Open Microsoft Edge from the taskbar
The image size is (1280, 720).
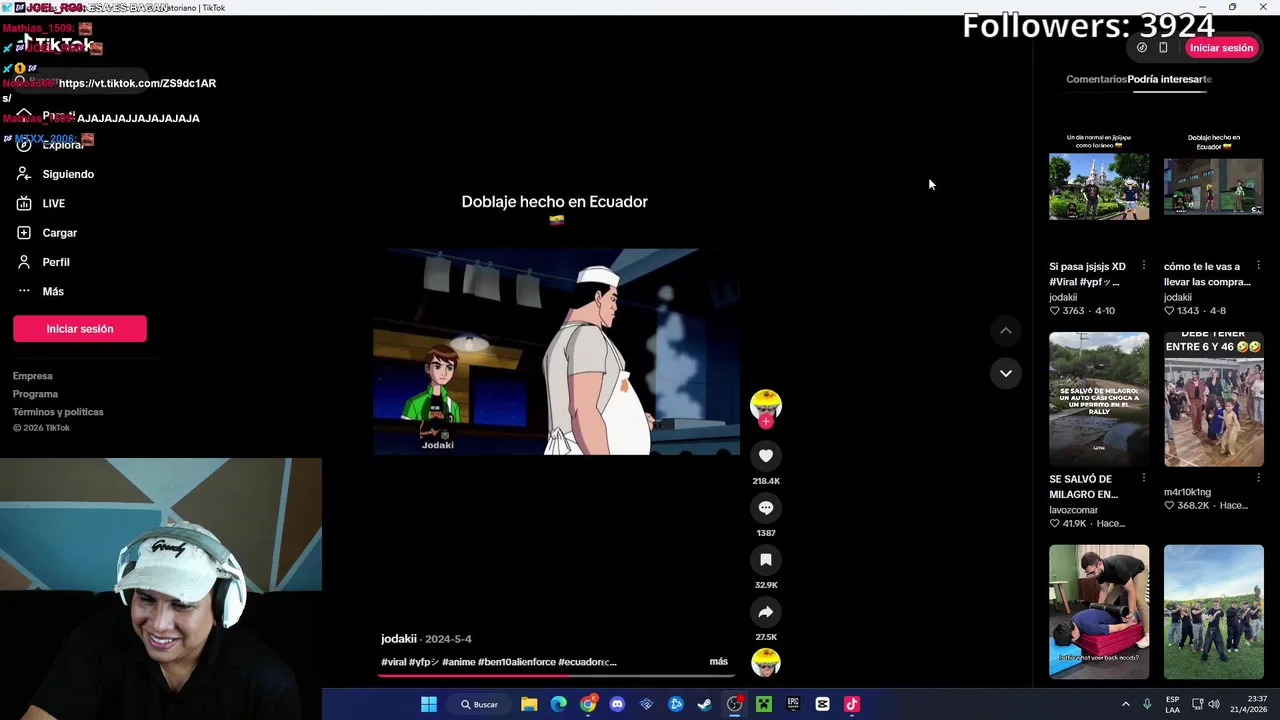point(558,704)
